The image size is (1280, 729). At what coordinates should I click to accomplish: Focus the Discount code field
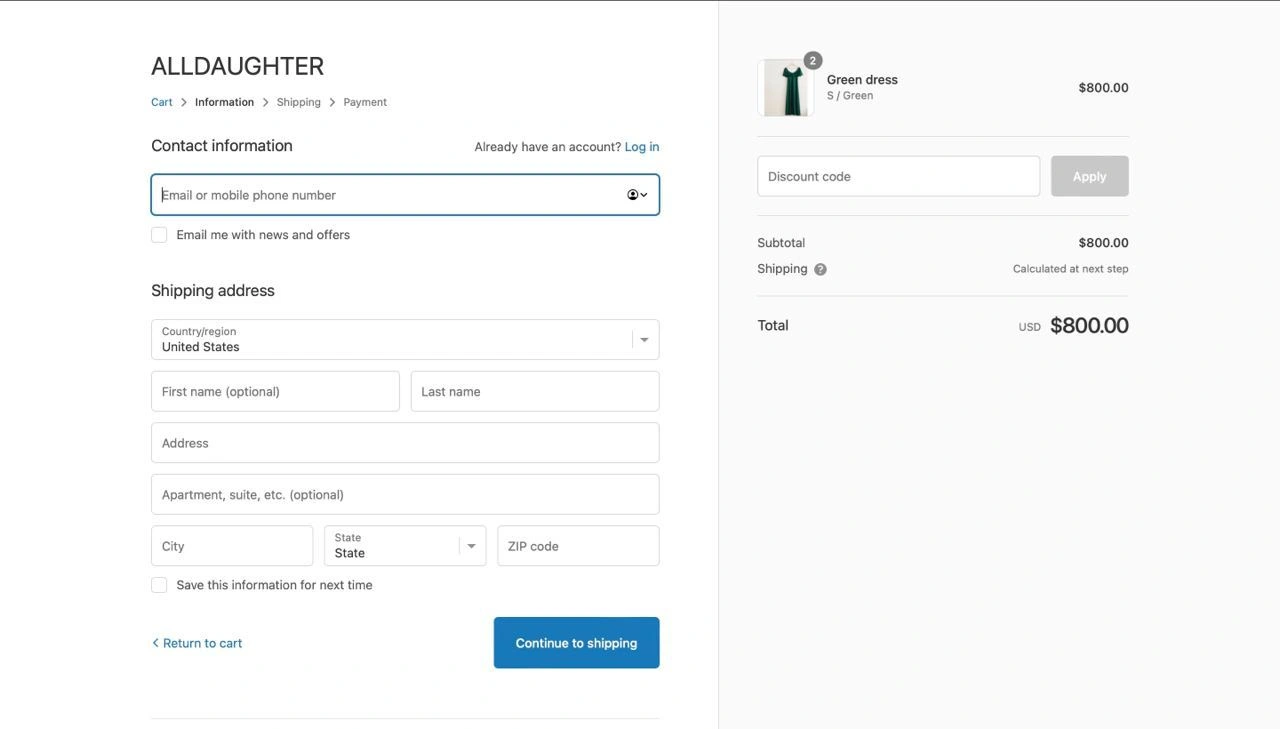[x=898, y=176]
